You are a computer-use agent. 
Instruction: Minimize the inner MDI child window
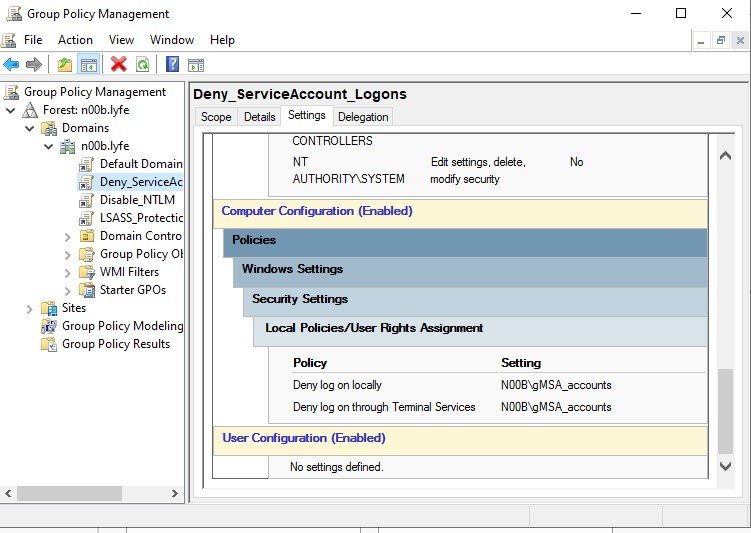701,41
